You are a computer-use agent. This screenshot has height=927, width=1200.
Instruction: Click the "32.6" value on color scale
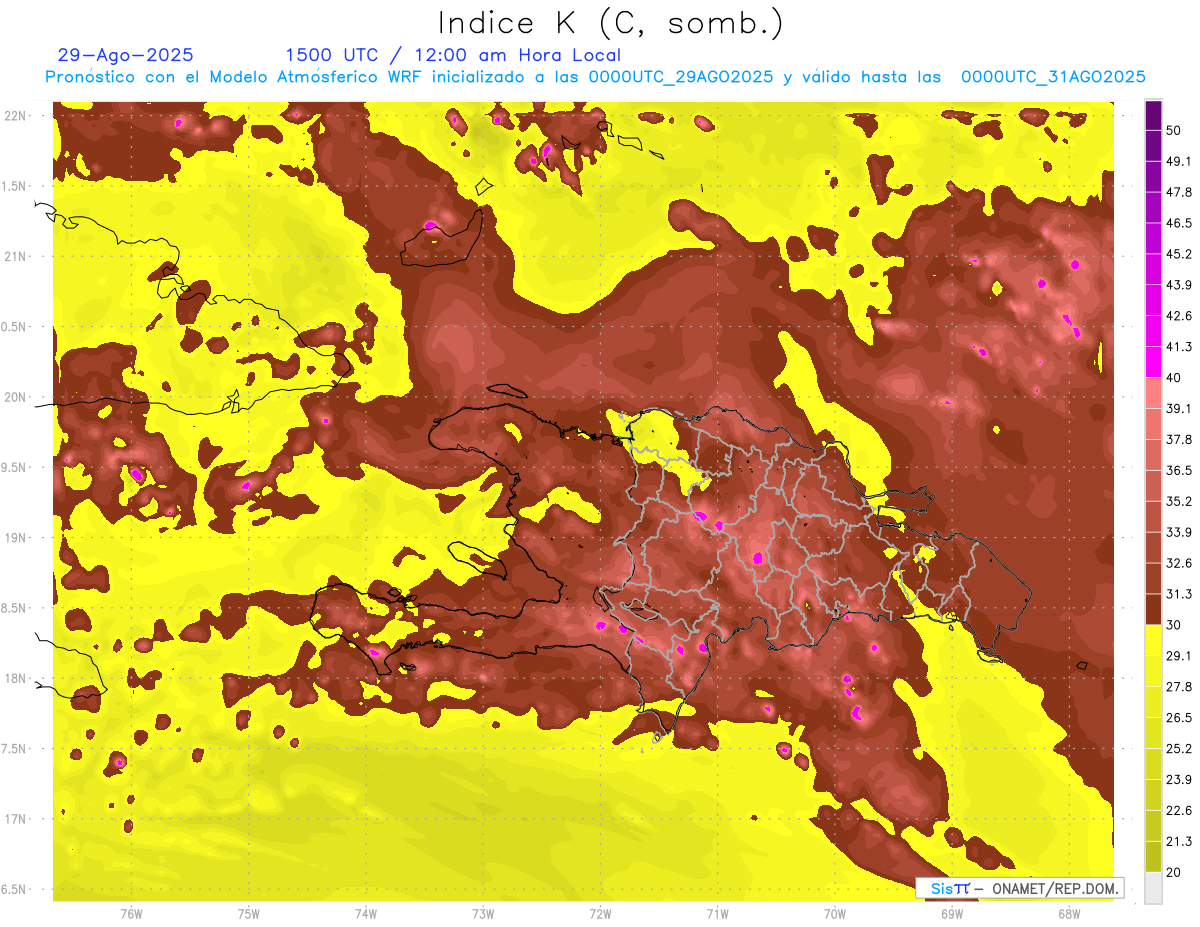[x=1177, y=563]
